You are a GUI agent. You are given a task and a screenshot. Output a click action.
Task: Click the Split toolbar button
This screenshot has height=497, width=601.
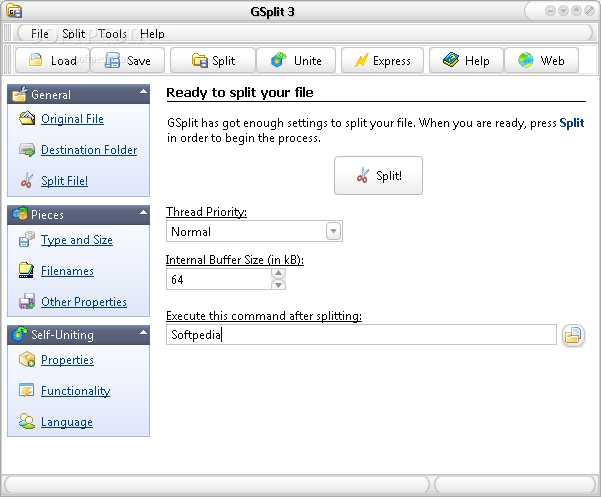(x=213, y=60)
